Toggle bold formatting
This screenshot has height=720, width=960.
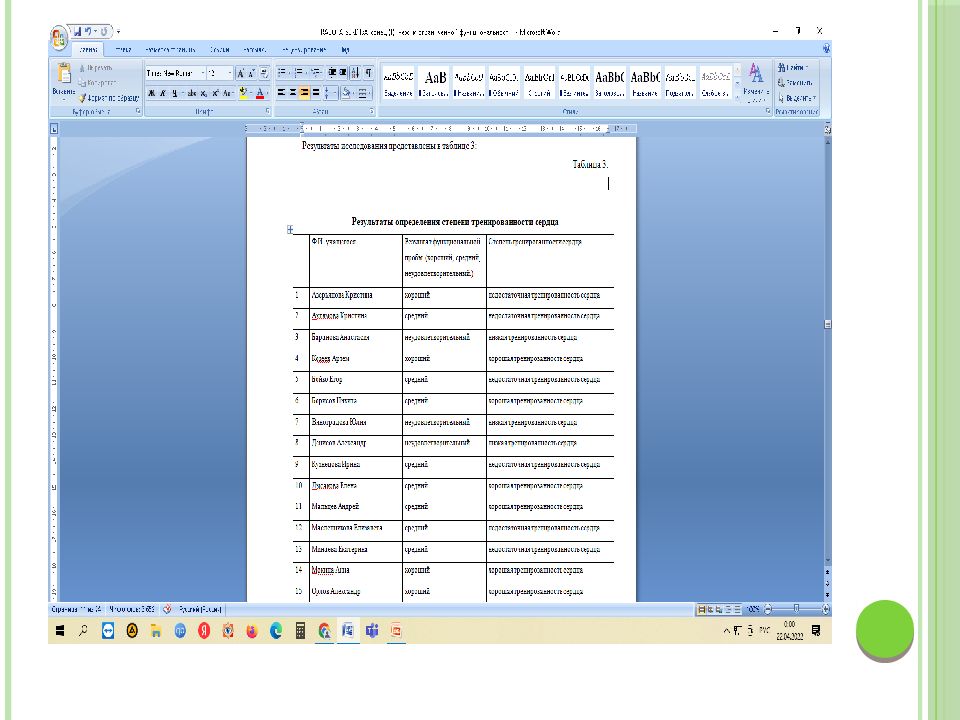point(152,93)
